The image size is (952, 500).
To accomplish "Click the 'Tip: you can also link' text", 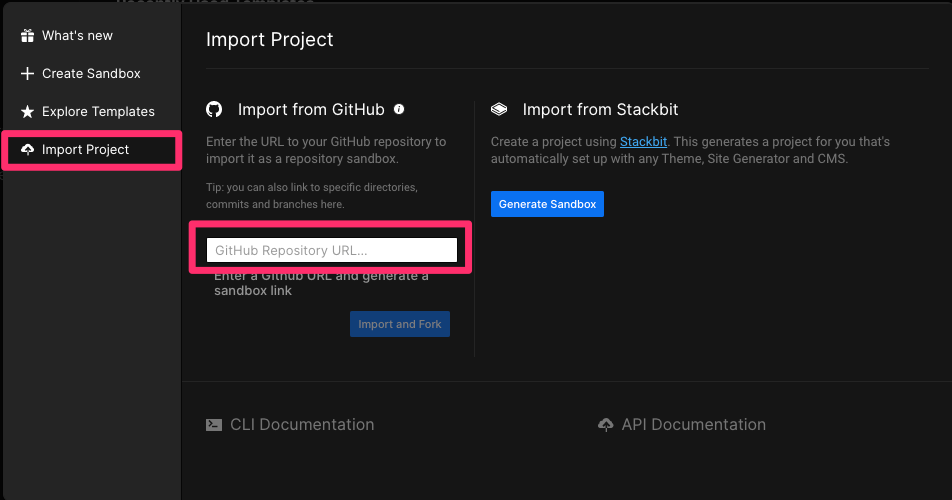I will click(x=311, y=196).
